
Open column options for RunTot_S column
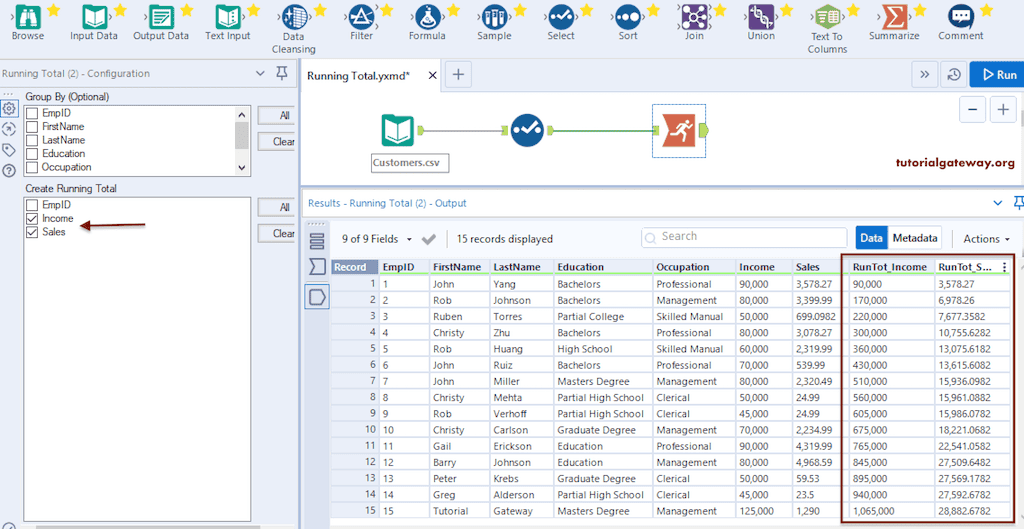tap(1004, 267)
